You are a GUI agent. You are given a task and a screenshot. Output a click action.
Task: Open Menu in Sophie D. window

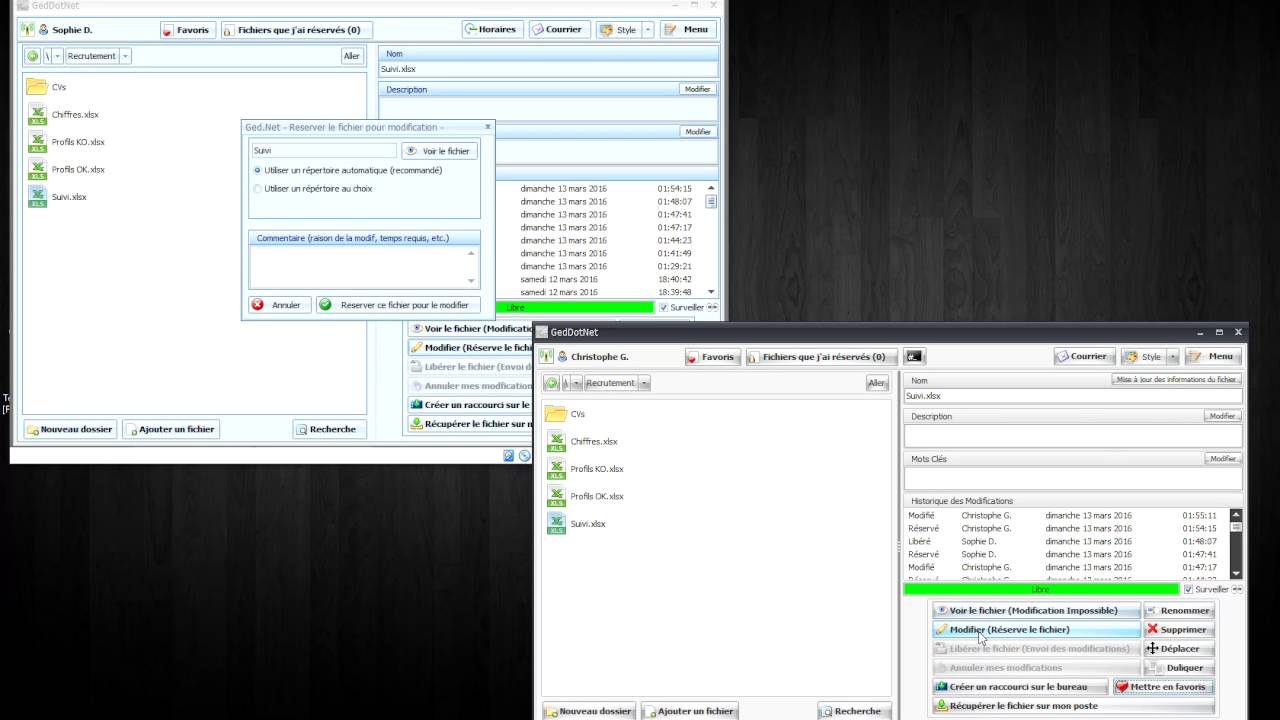click(688, 30)
